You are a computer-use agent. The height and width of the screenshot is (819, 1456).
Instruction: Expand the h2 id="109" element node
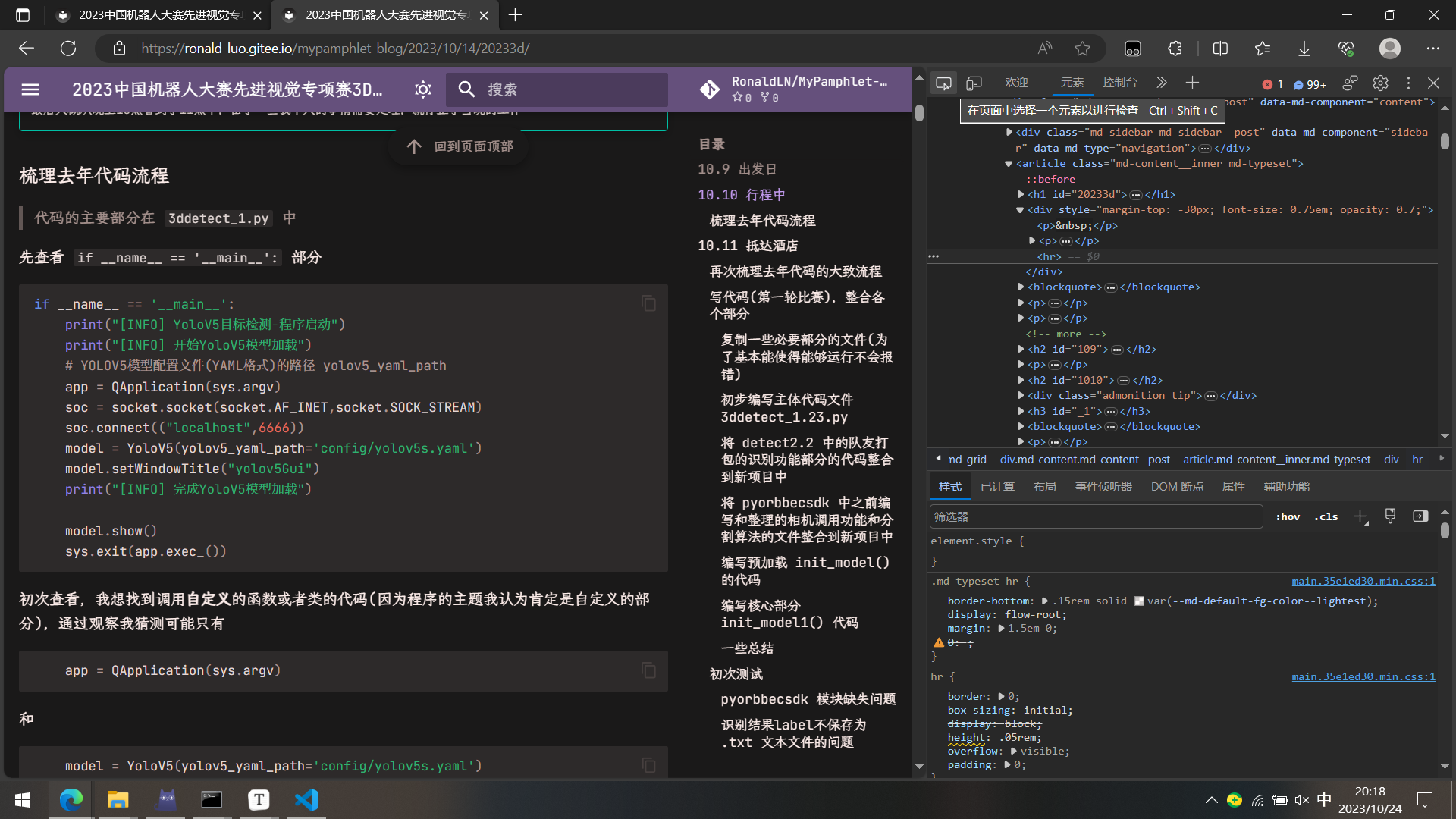pyautogui.click(x=1021, y=350)
